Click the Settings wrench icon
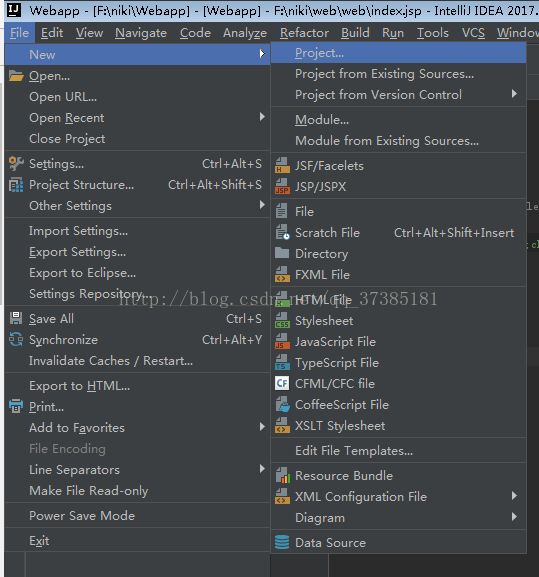Image resolution: width=539 pixels, height=577 pixels. click(x=16, y=164)
